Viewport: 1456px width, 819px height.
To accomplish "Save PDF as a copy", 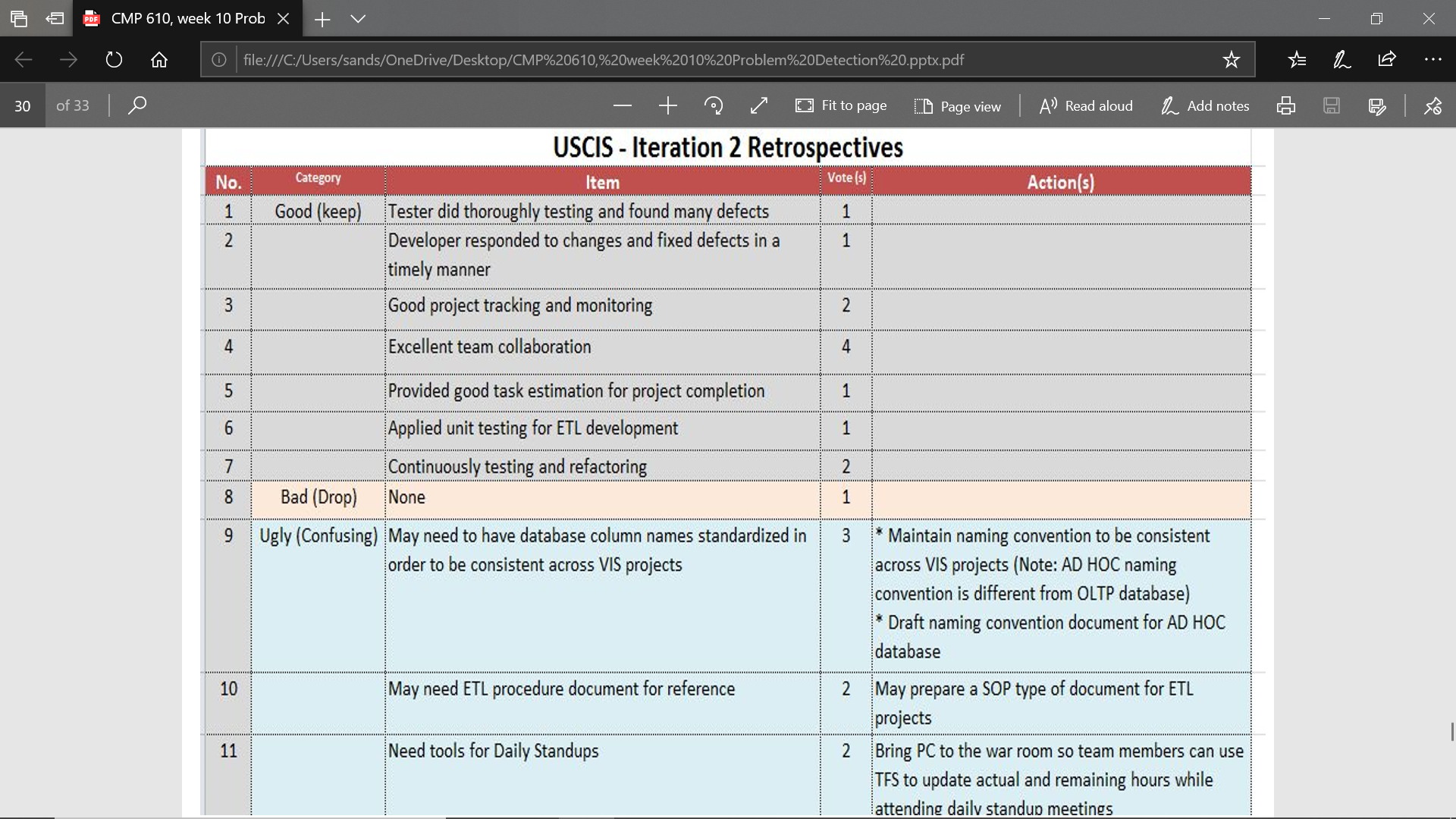I will point(1377,106).
